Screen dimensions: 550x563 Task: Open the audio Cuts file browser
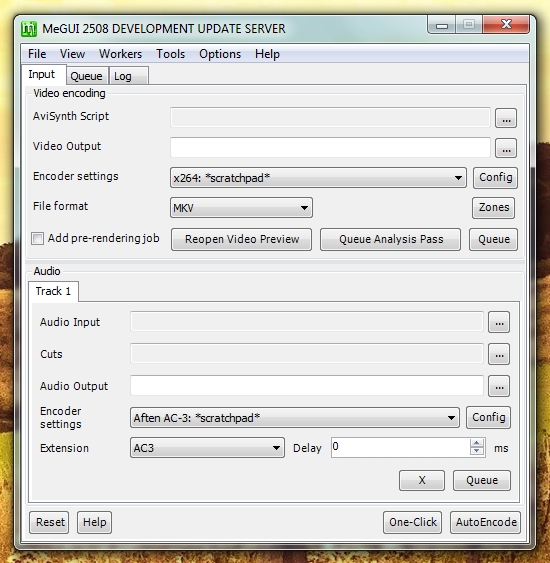point(499,354)
